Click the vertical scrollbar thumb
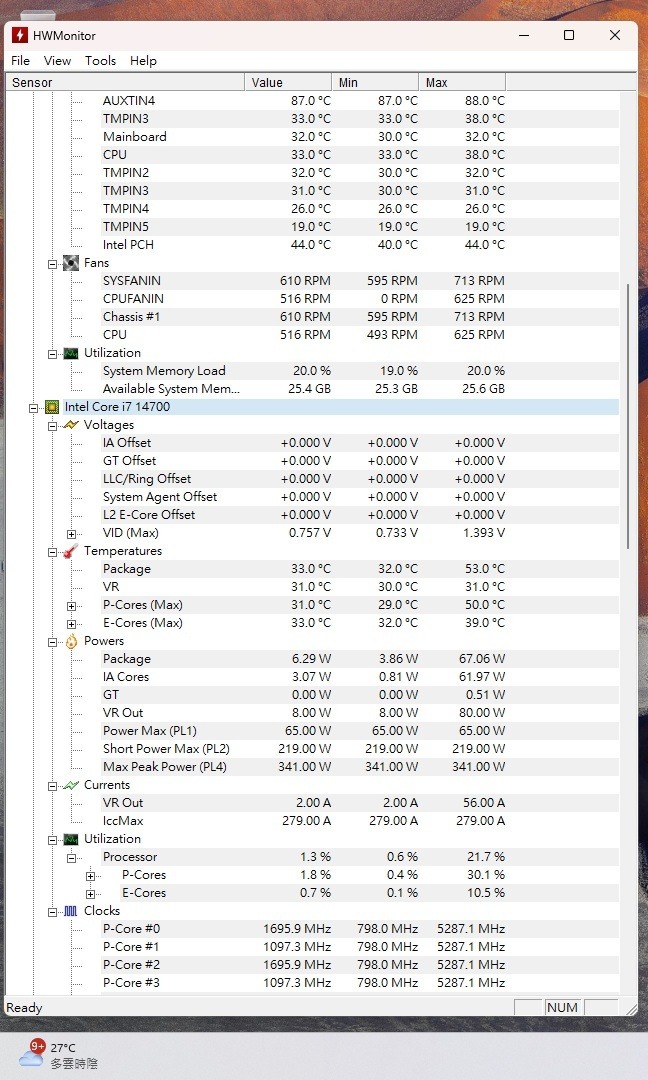The image size is (648, 1080). click(628, 416)
